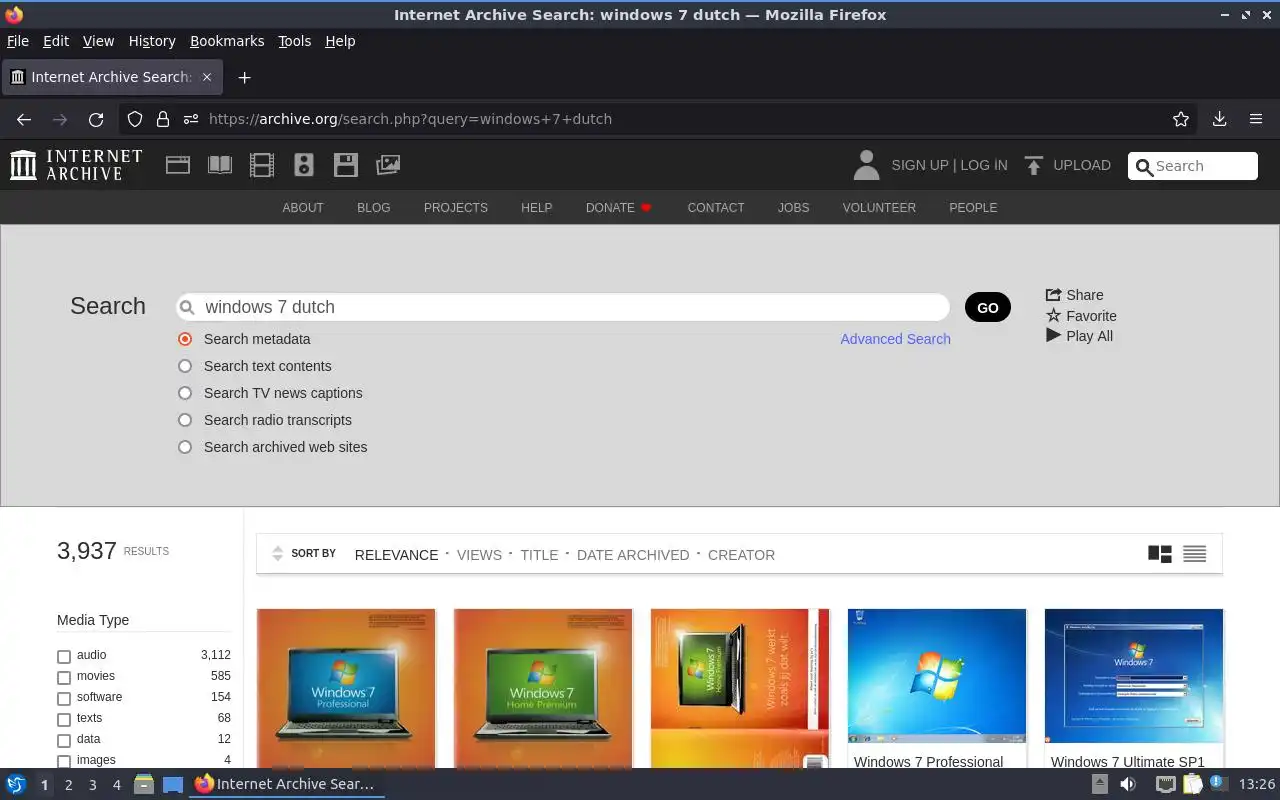Click the upload arrow icon

[1034, 165]
